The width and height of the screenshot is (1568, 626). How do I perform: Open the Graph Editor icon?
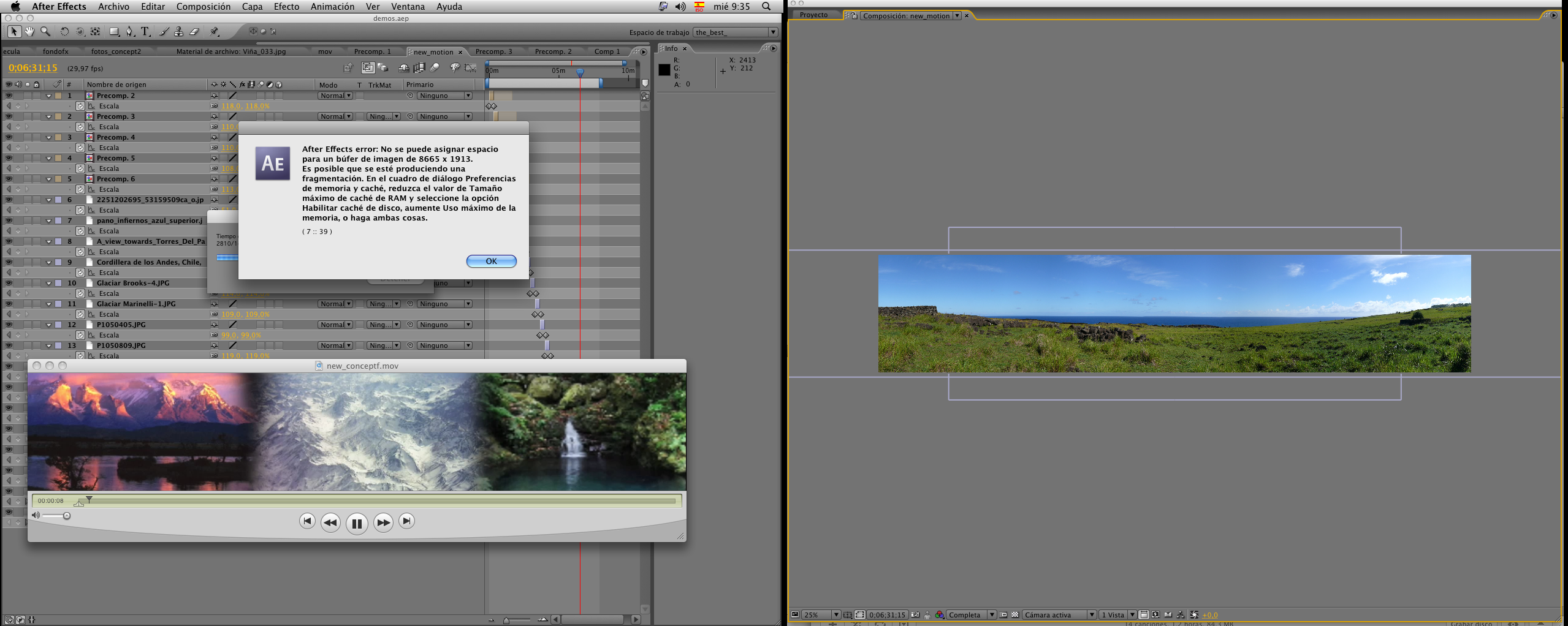(471, 68)
